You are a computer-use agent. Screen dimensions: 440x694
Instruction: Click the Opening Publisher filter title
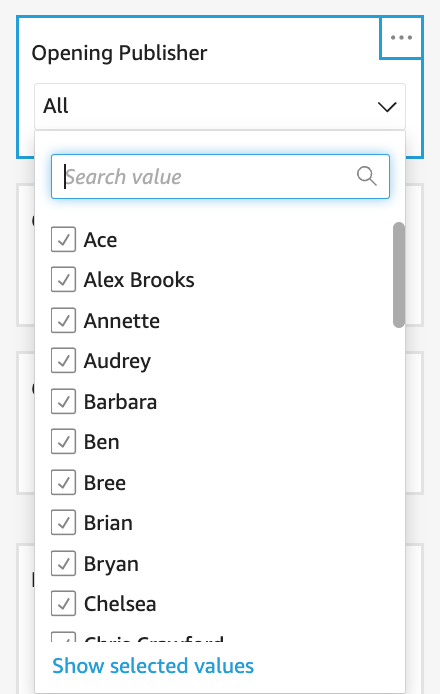(120, 53)
